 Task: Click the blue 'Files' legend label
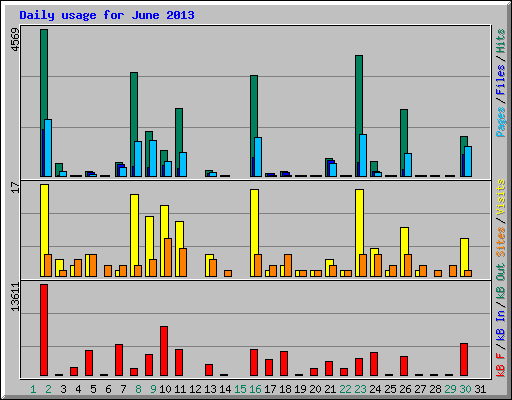tap(501, 80)
